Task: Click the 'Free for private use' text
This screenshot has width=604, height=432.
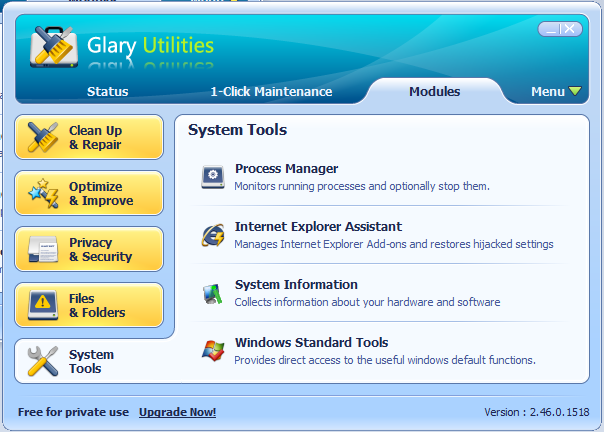Action: pyautogui.click(x=73, y=412)
